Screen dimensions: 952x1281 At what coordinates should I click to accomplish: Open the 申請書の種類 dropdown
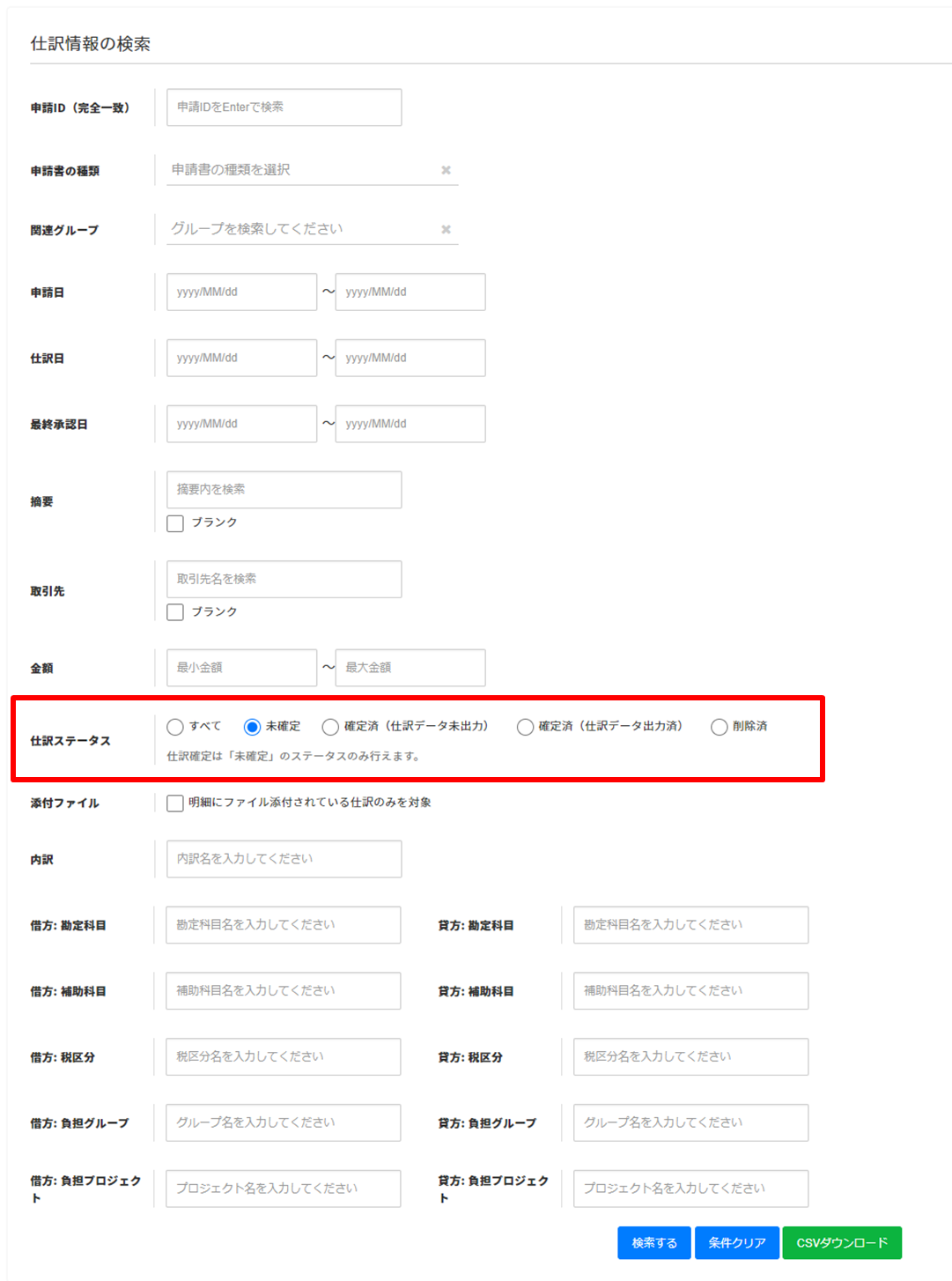(x=299, y=170)
